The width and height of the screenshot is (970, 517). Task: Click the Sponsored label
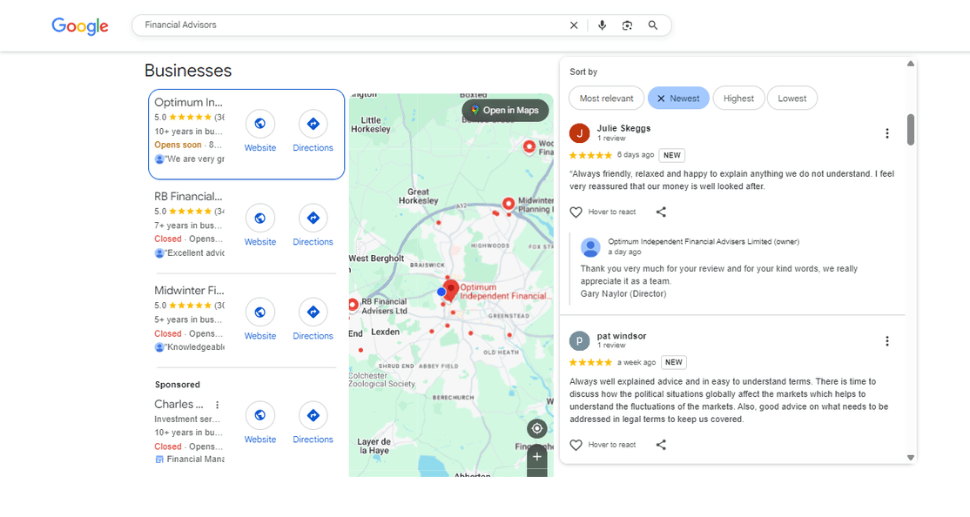[178, 385]
